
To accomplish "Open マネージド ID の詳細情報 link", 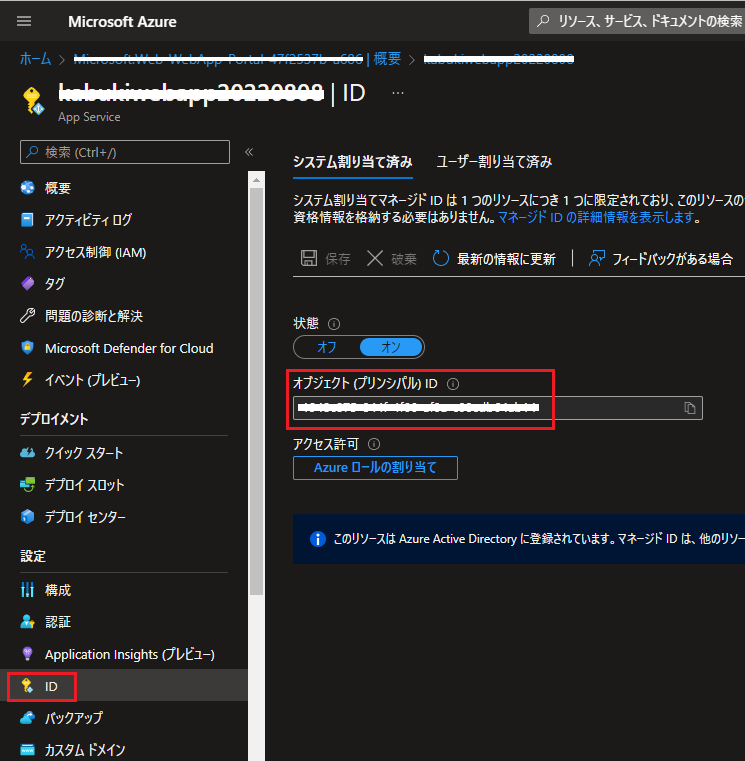I will (596, 217).
